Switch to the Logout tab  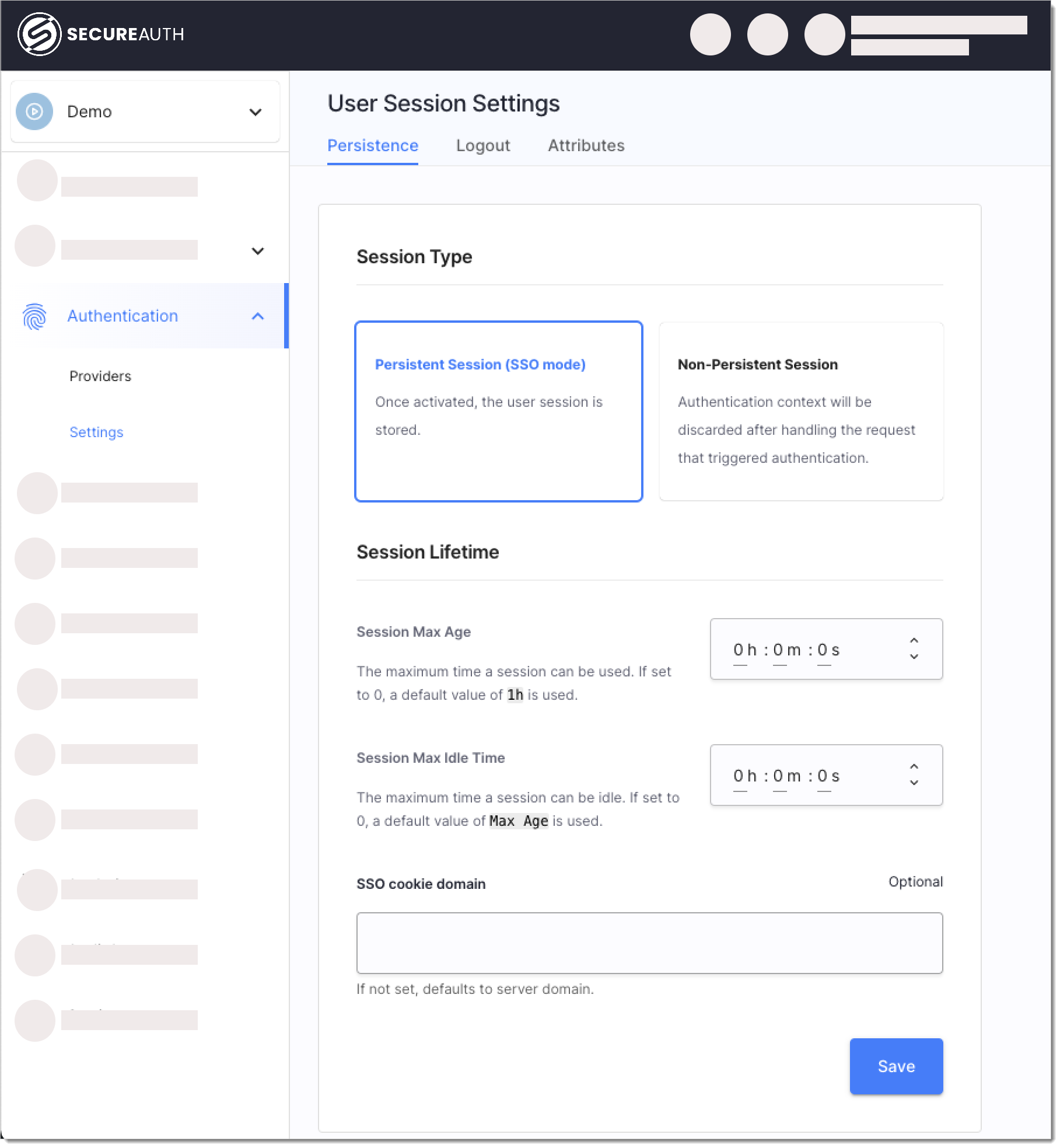pos(483,145)
